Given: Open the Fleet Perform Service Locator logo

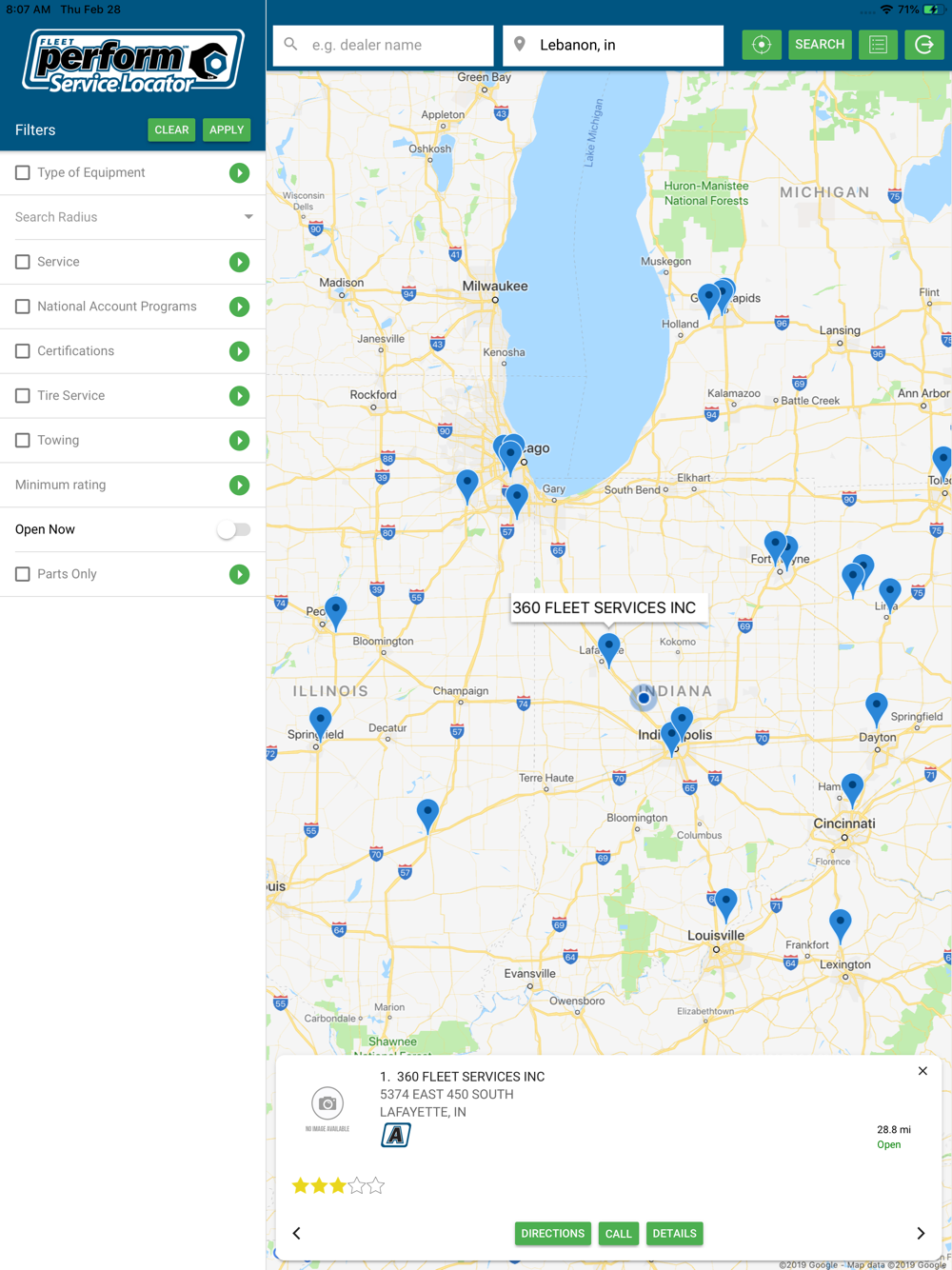Looking at the screenshot, I should point(133,61).
